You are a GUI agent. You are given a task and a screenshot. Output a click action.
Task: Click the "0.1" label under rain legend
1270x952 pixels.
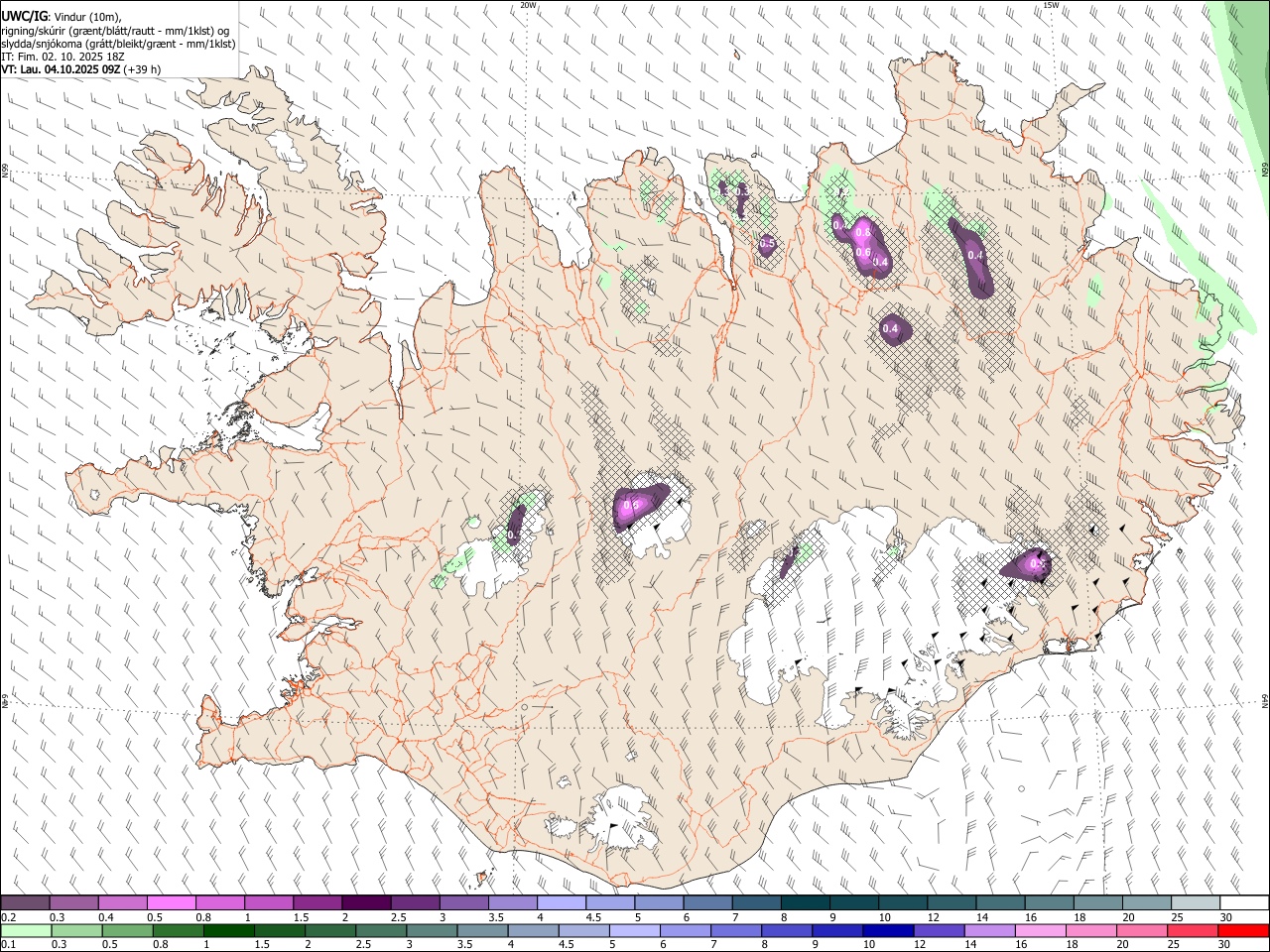pyautogui.click(x=9, y=945)
